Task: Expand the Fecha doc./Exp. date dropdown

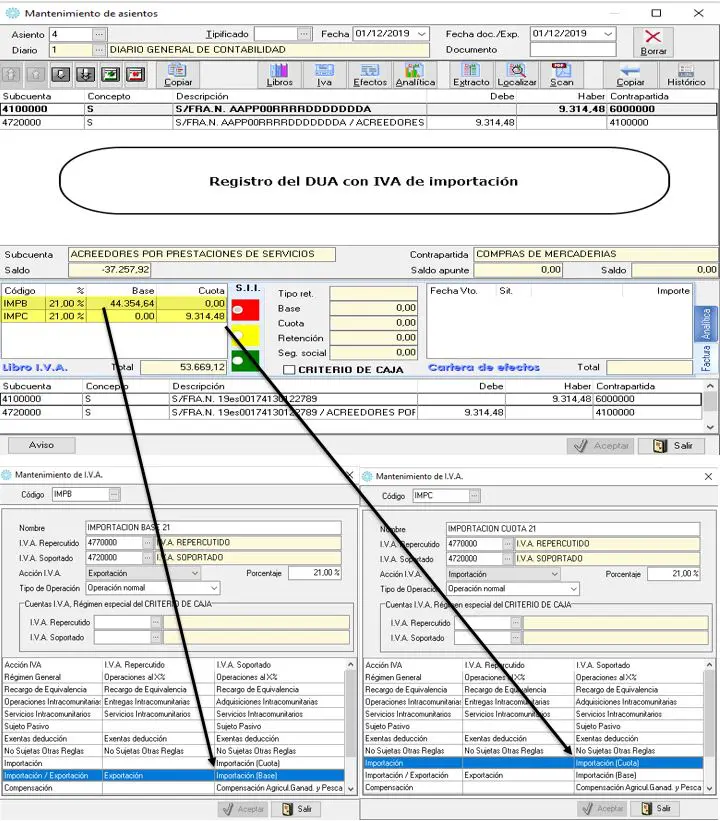Action: [608, 34]
